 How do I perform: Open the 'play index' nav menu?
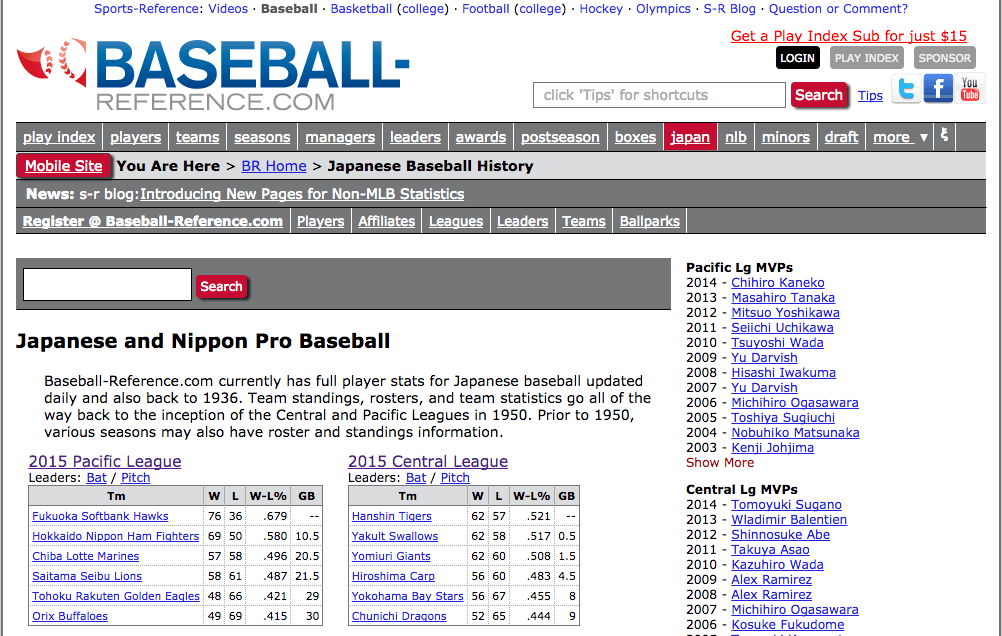click(59, 137)
